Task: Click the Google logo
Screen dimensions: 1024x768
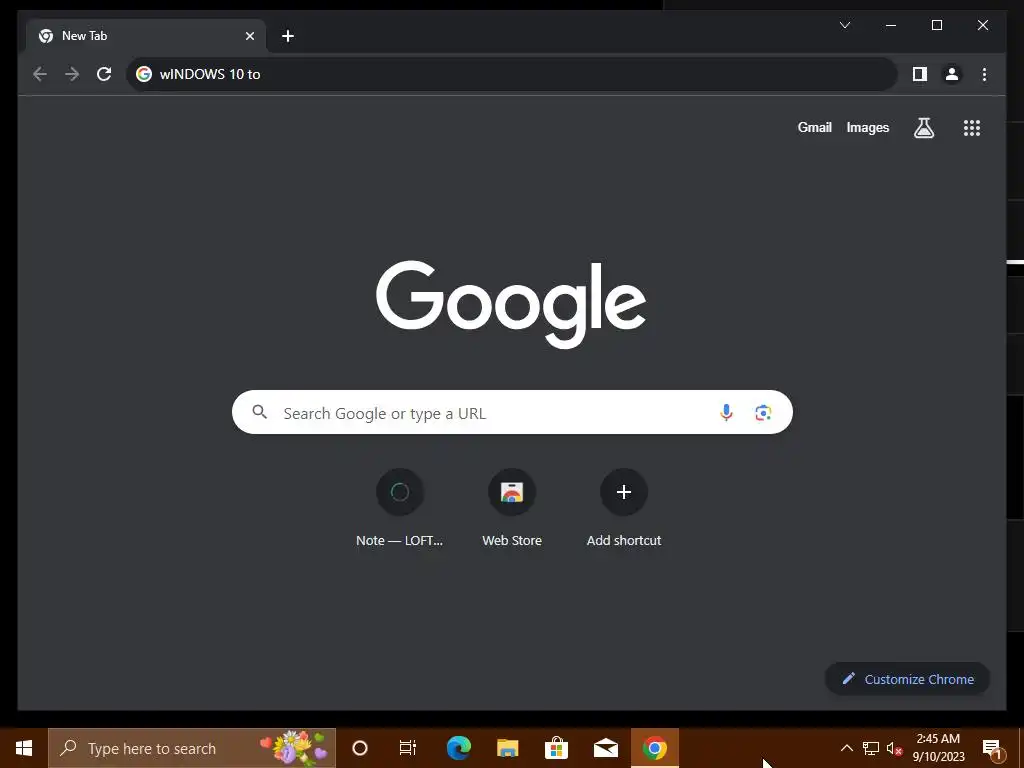Action: point(511,304)
